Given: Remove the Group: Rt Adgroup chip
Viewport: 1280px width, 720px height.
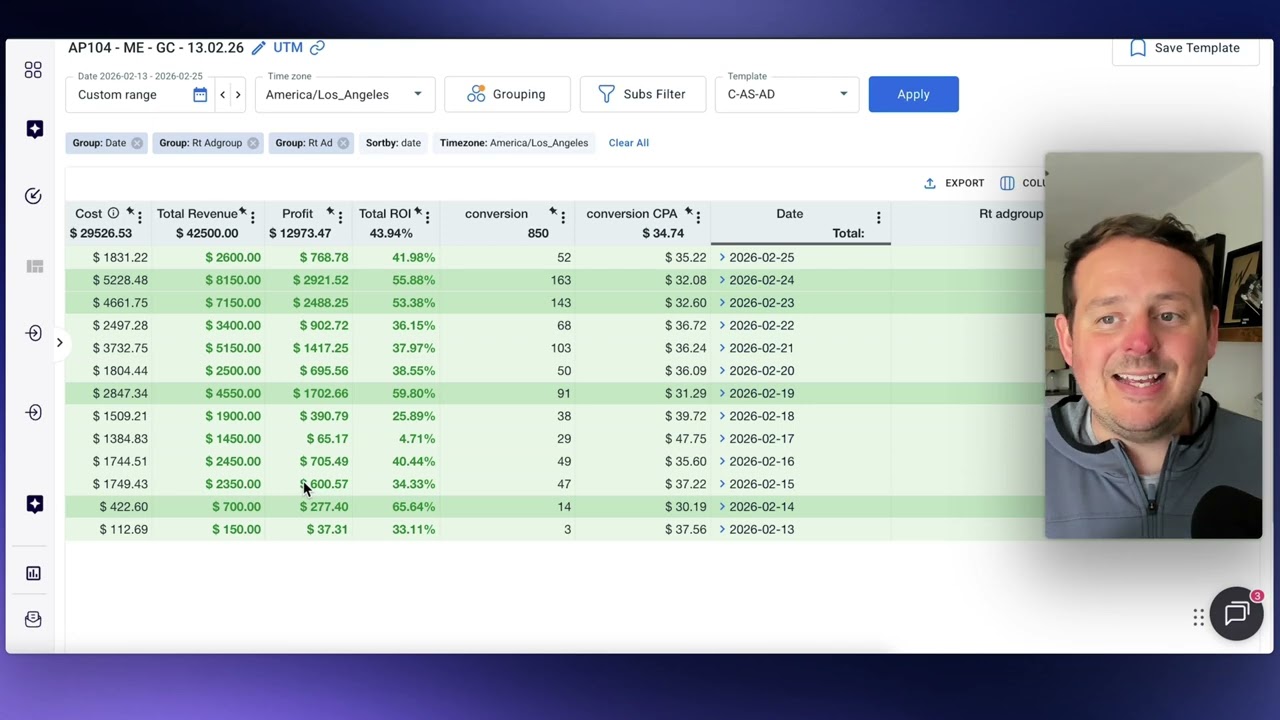Looking at the screenshot, I should (252, 143).
